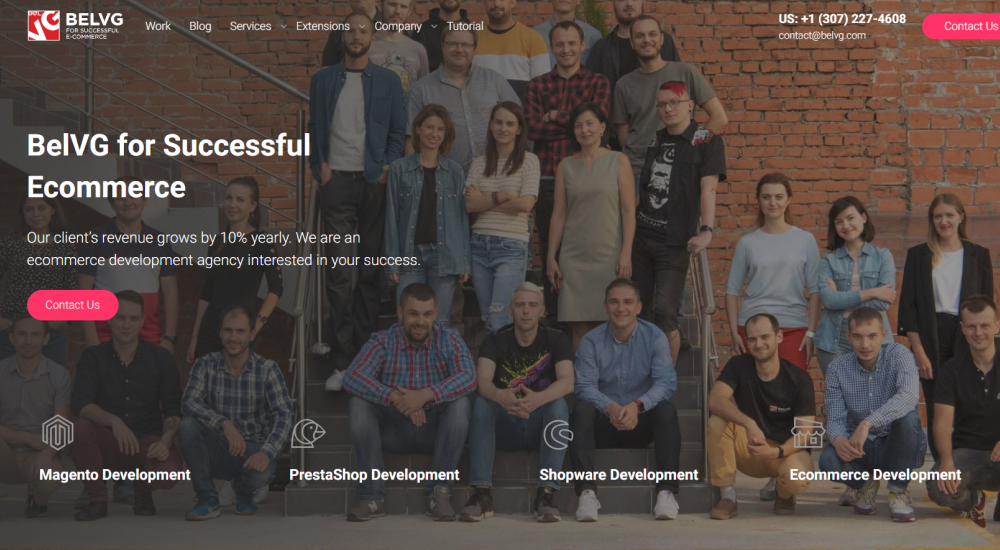Go to the Tutorial page
This screenshot has height=550, width=1000.
coord(465,26)
